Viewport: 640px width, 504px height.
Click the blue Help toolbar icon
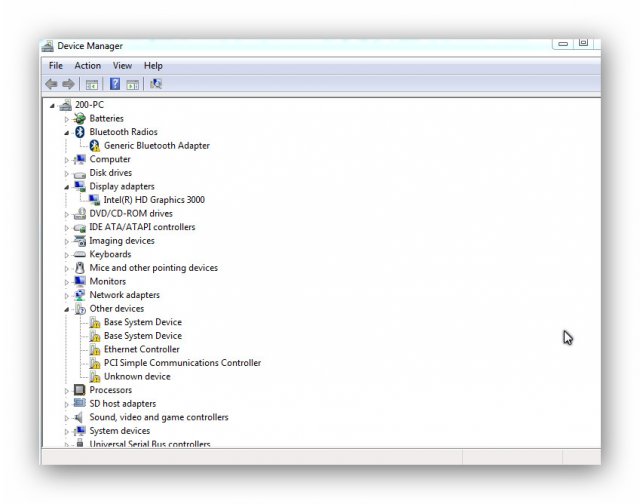(x=115, y=84)
